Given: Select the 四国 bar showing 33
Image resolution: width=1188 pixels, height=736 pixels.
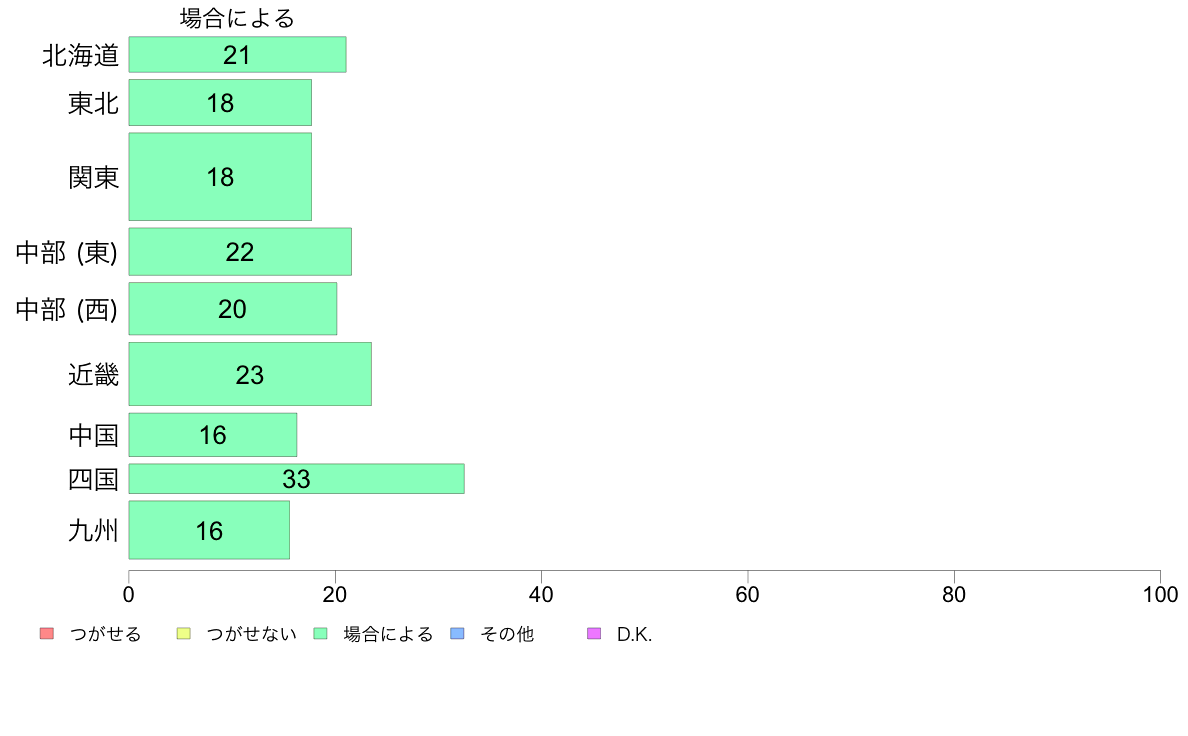Looking at the screenshot, I should 296,479.
